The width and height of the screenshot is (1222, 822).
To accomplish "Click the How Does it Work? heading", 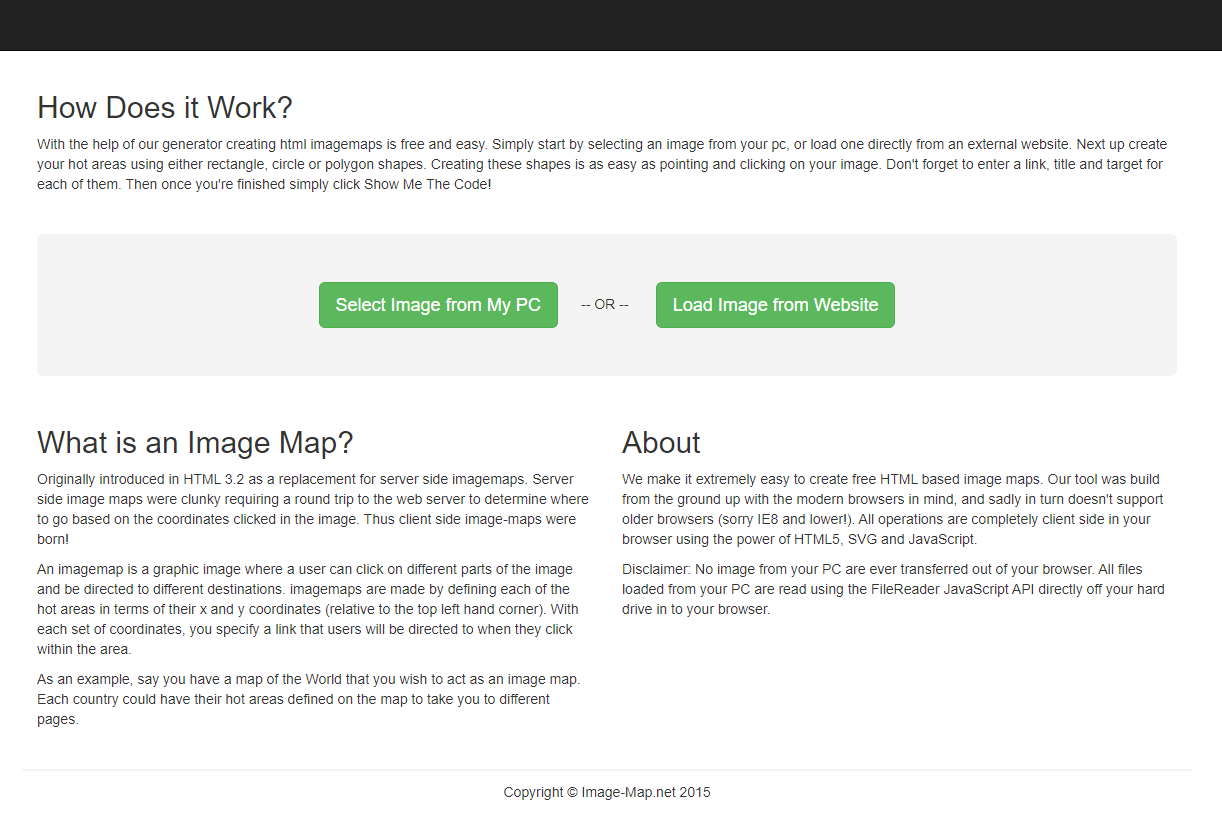I will [165, 108].
